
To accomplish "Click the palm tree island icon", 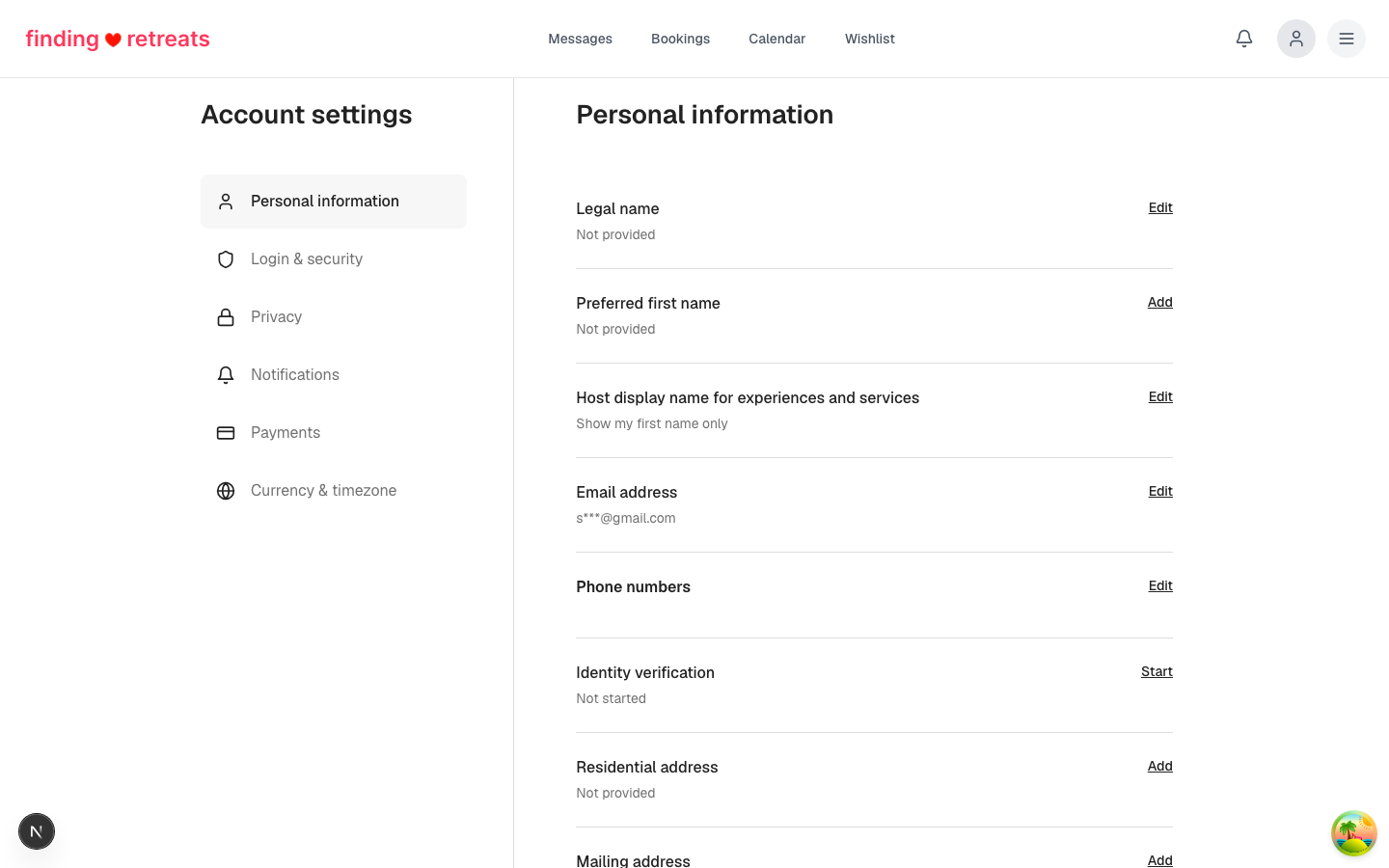I will (1354, 833).
